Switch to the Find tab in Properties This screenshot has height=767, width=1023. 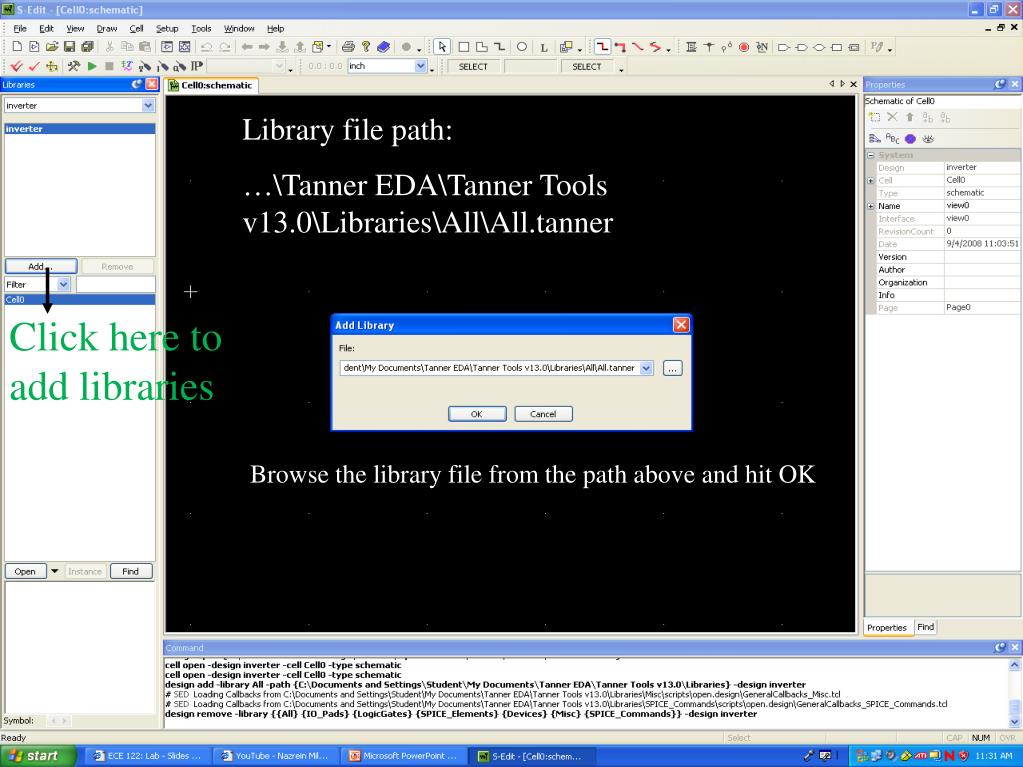point(925,627)
